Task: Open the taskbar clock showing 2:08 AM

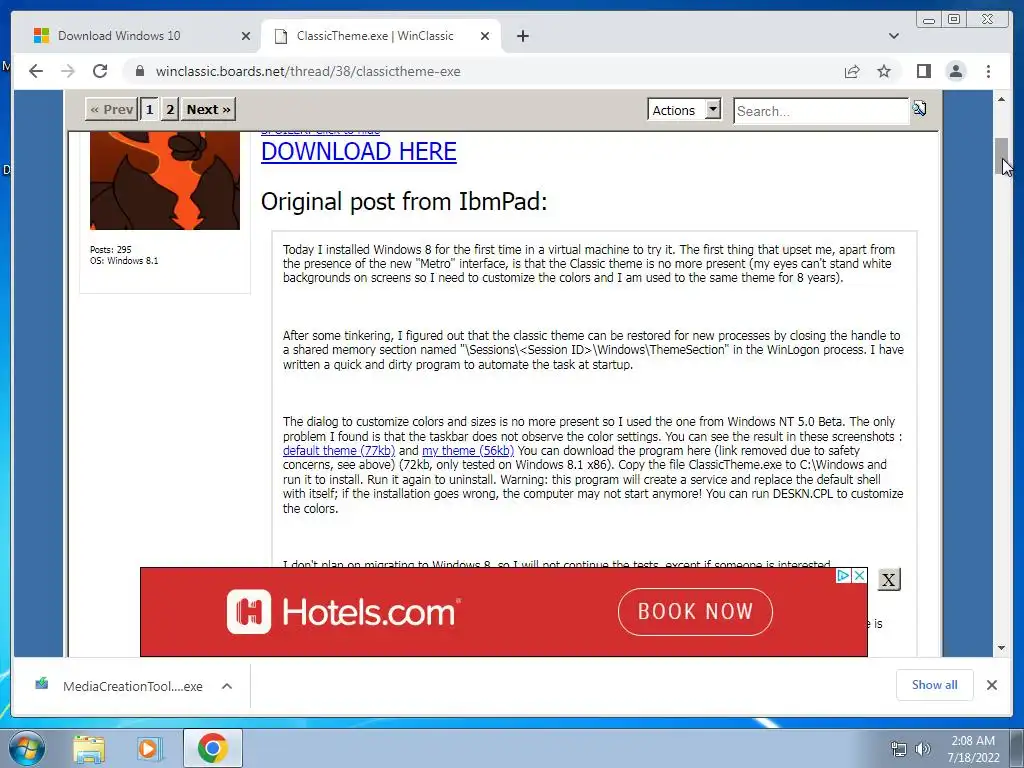Action: pos(973,749)
